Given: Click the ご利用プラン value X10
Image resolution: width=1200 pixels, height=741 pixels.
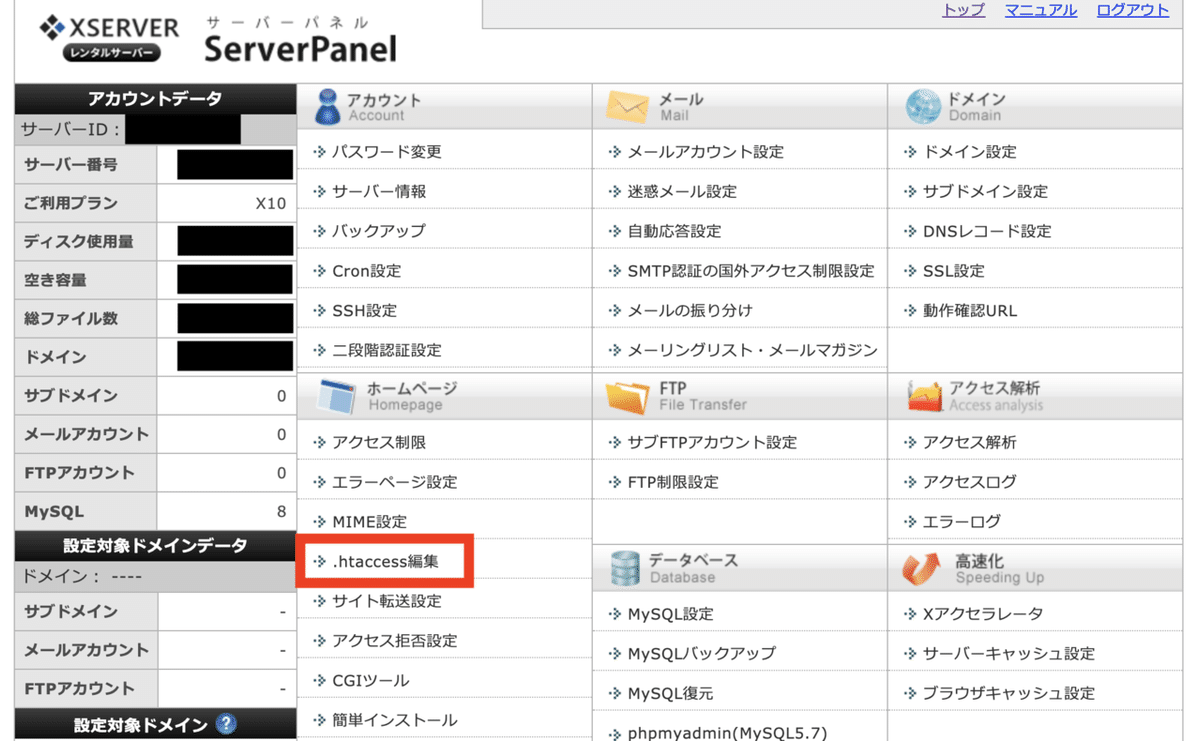Looking at the screenshot, I should point(270,204).
